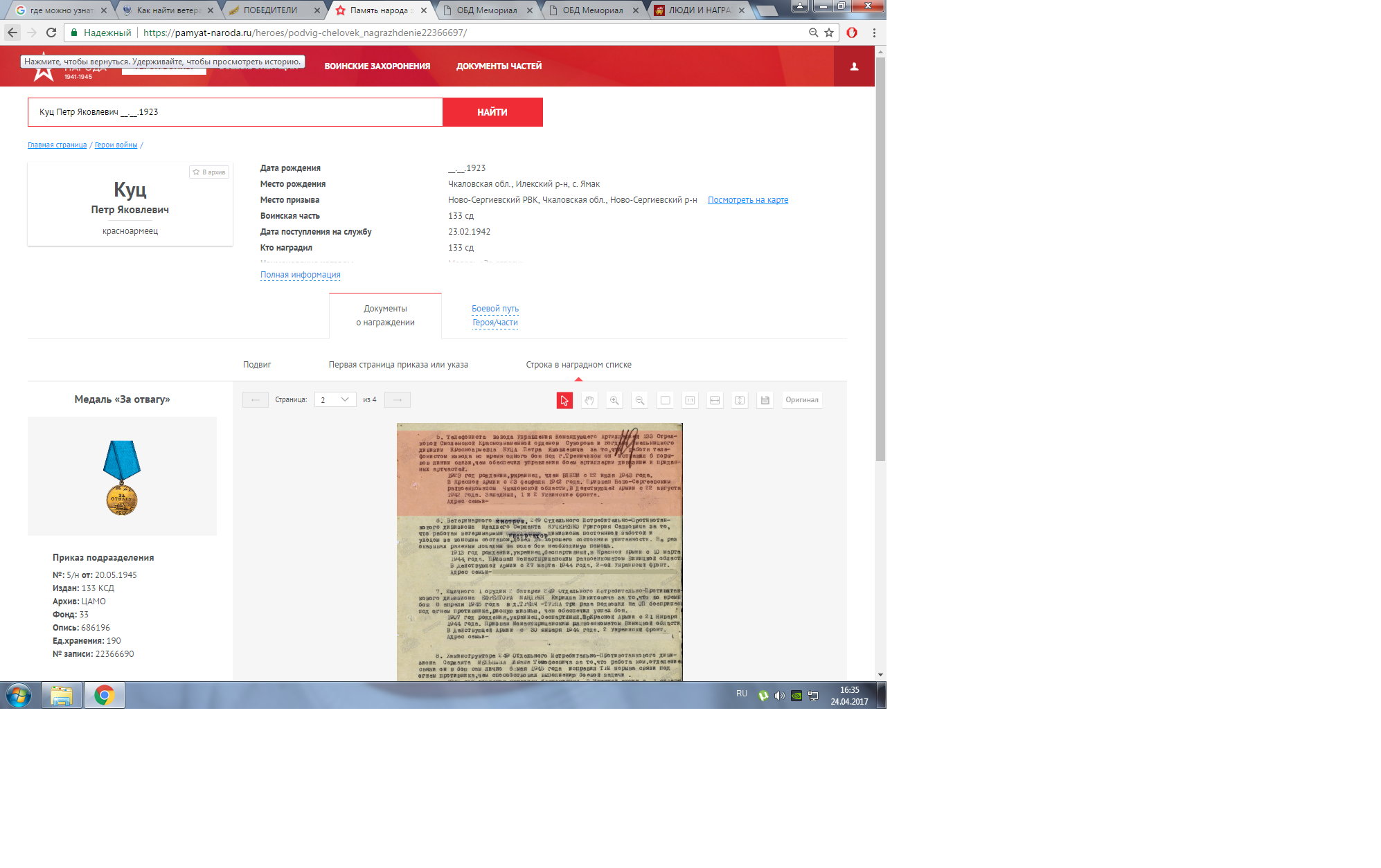This screenshot has width=1381, height=868.
Task: Set document to 1:1 scale
Action: (690, 400)
